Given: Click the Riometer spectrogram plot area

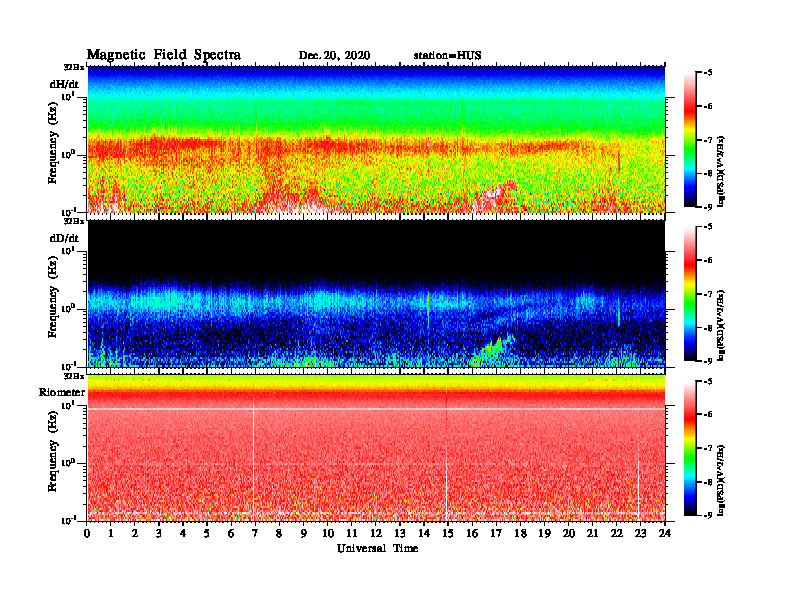Looking at the screenshot, I should click(376, 448).
